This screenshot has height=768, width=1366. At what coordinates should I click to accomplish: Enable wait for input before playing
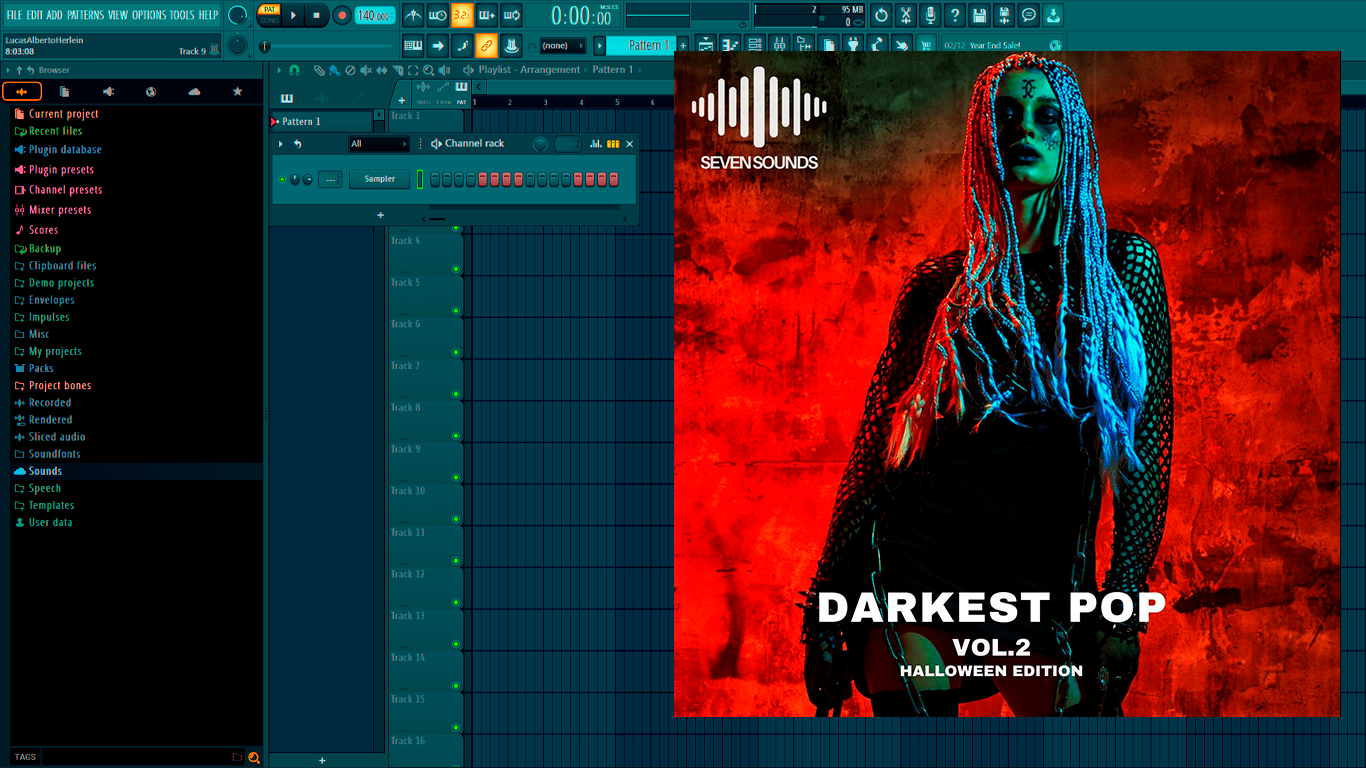[x=437, y=16]
